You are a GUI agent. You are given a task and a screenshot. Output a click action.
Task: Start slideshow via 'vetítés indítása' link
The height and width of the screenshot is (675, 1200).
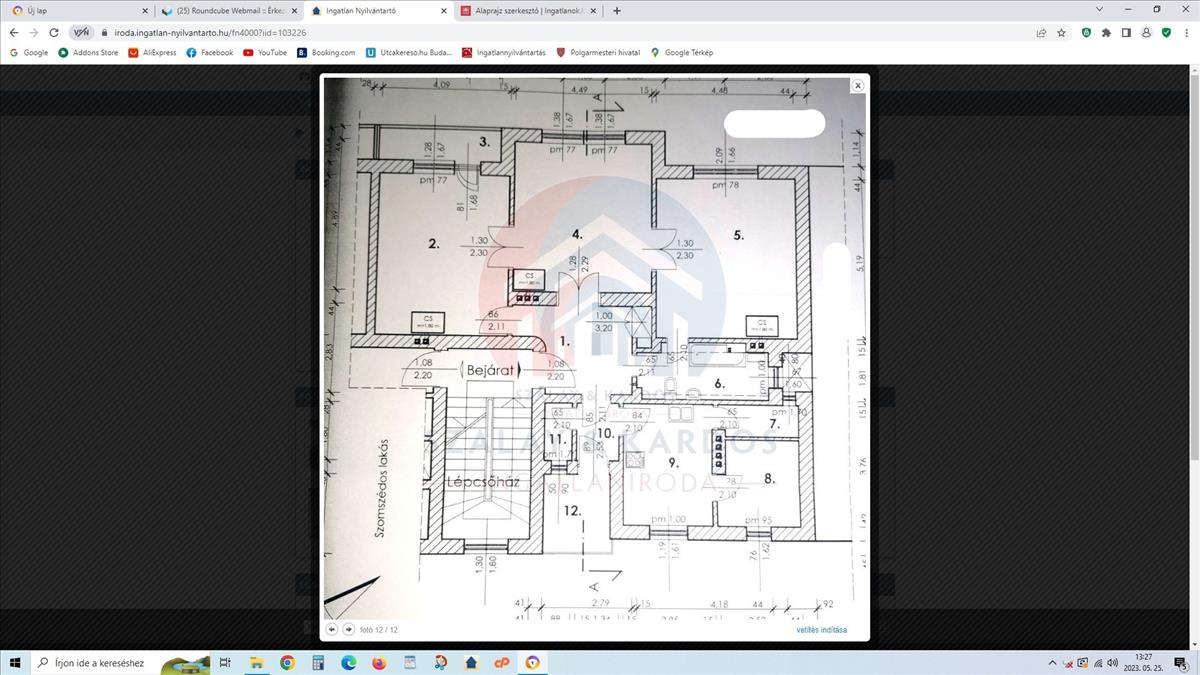click(821, 630)
